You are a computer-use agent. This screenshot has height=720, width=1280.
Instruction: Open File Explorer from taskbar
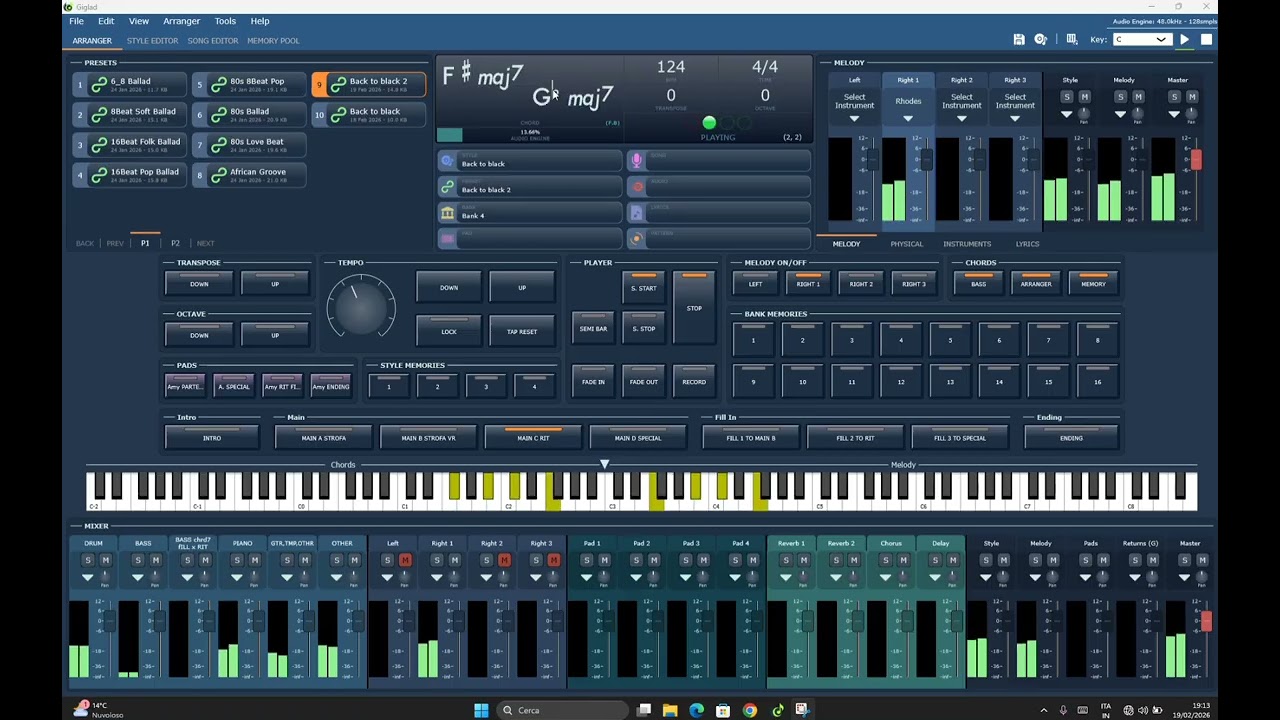670,710
